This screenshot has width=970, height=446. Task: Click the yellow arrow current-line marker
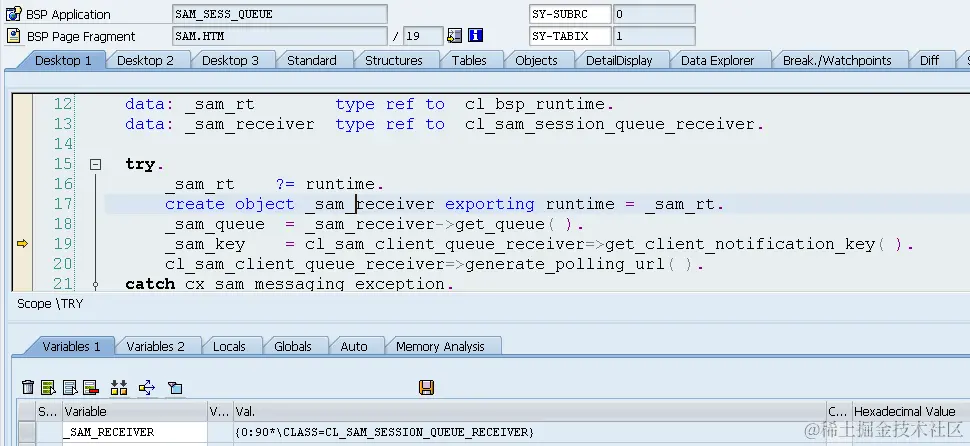[22, 244]
